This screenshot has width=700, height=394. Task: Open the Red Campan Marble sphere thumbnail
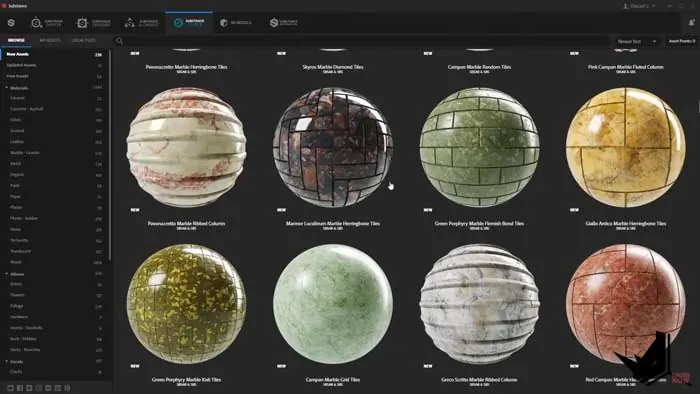click(625, 303)
